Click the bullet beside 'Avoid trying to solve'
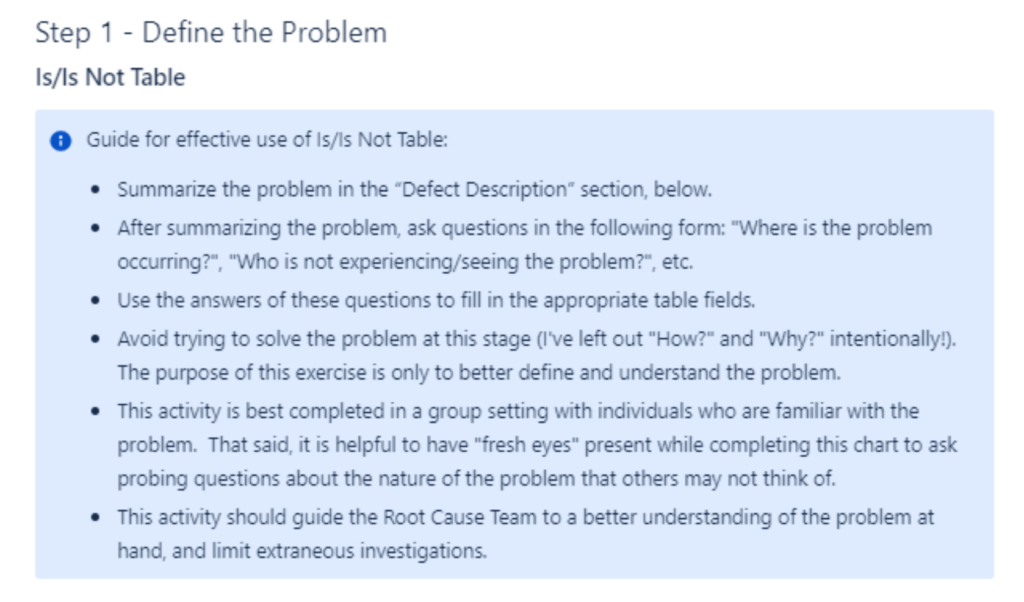Viewport: 1024px width, 602px height. click(x=96, y=340)
